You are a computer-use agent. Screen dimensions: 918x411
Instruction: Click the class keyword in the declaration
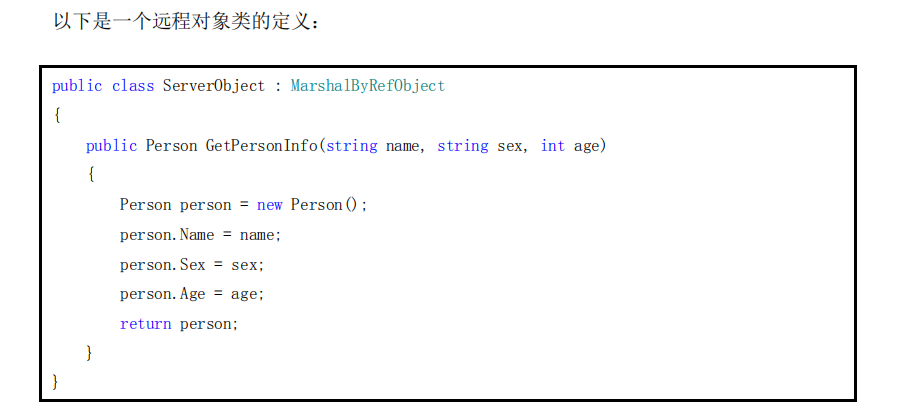(x=132, y=86)
